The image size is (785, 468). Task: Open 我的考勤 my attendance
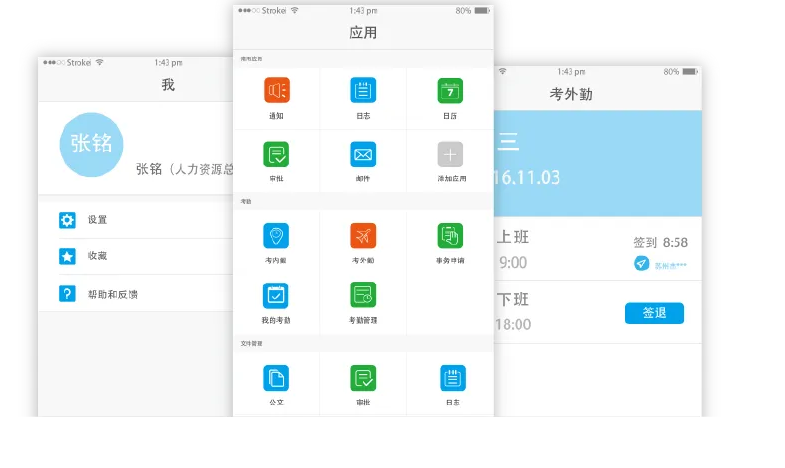point(276,296)
